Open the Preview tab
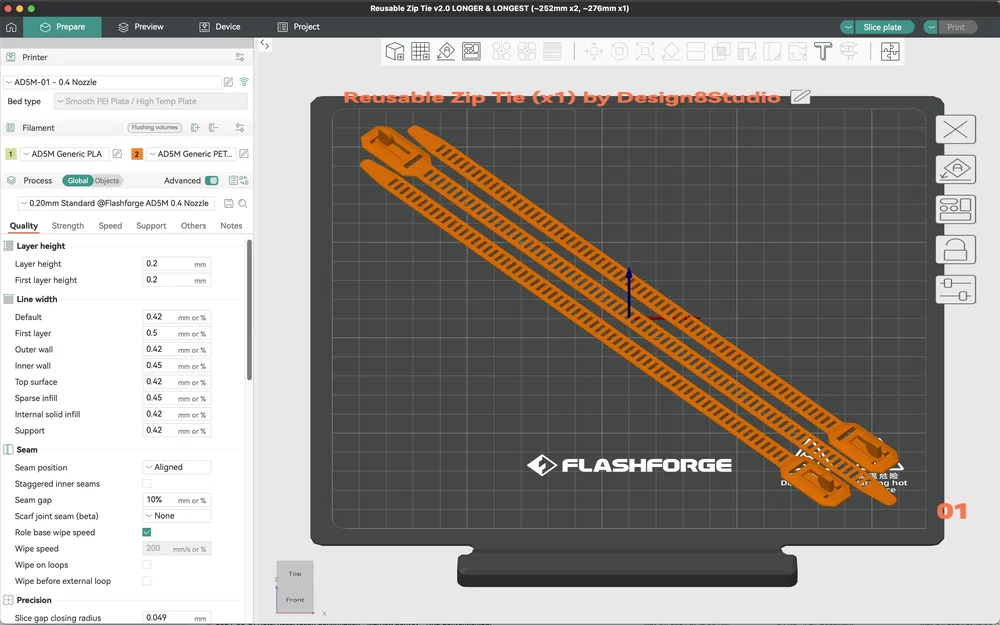 [140, 27]
